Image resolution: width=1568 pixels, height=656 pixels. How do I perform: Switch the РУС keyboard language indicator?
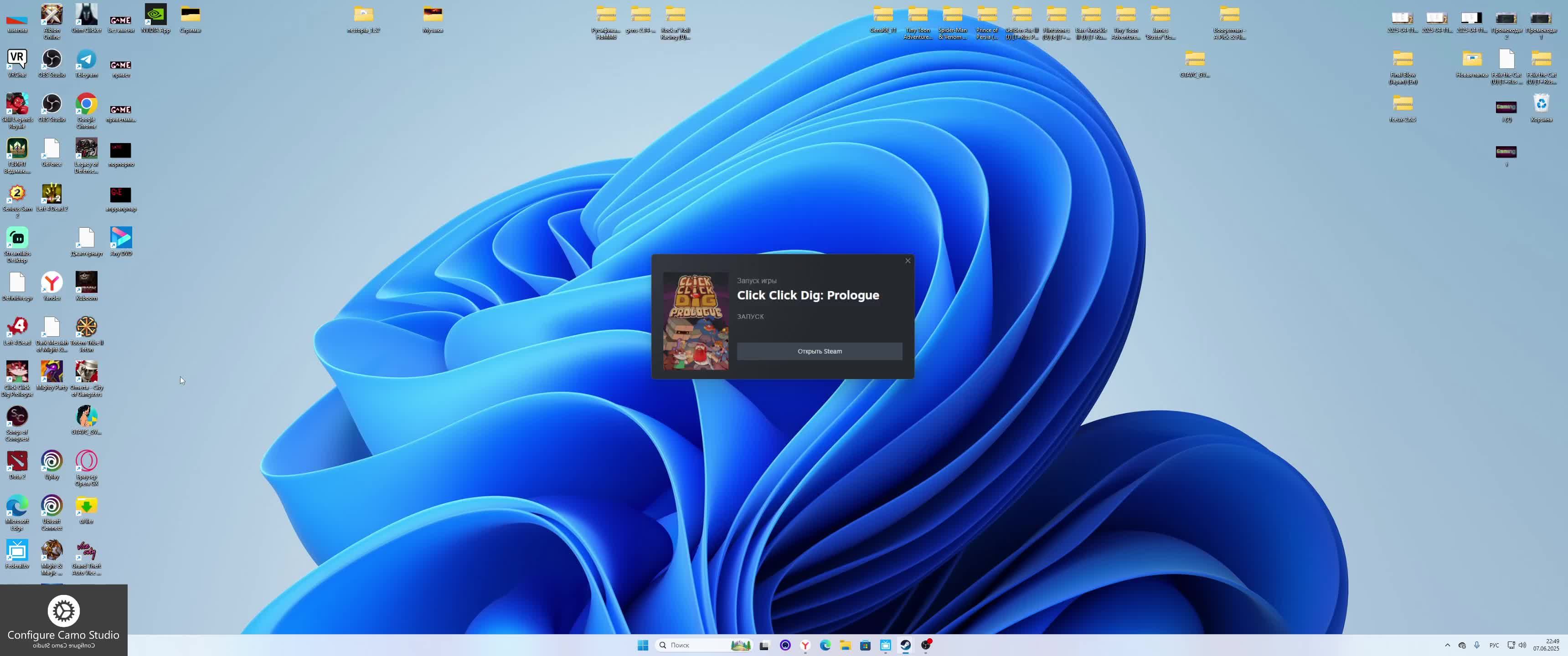coord(1494,645)
